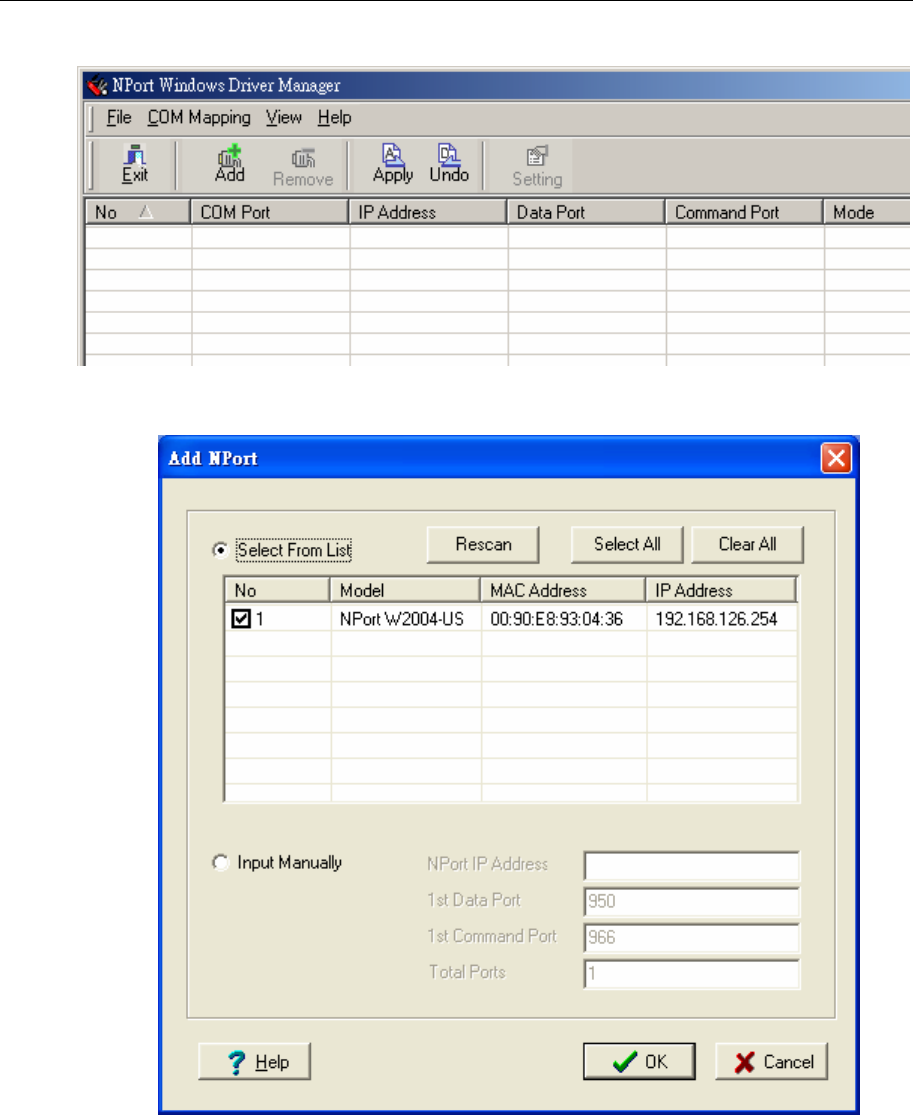913x1115 pixels.
Task: Open the COM Mapping menu
Action: 199,117
